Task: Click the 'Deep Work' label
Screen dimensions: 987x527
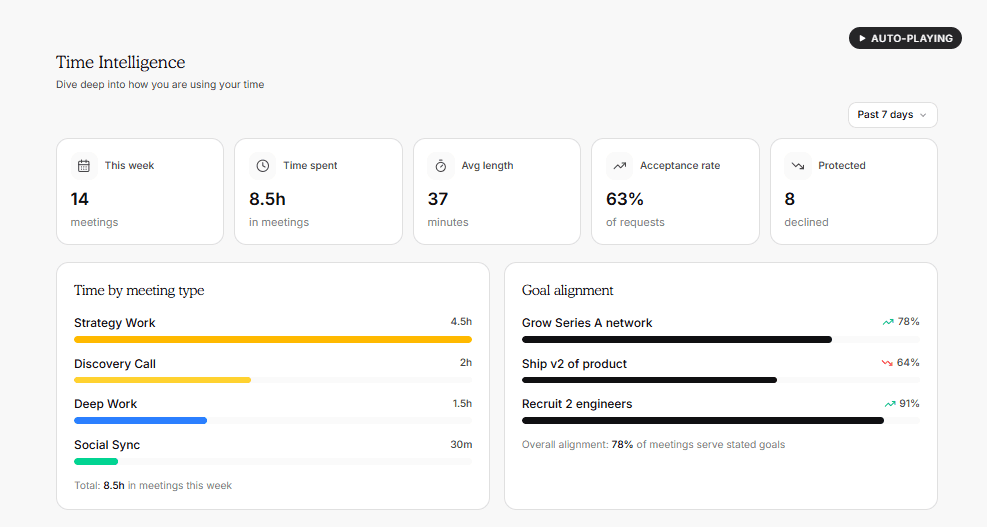Action: point(105,404)
